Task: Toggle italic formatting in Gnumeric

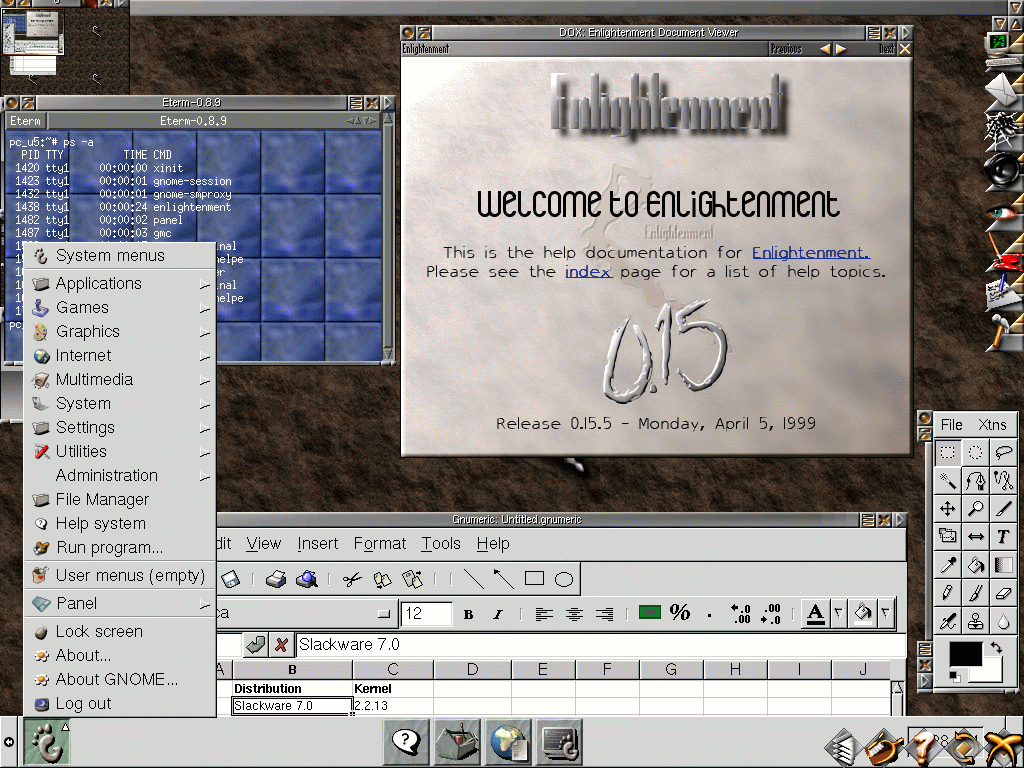Action: pyautogui.click(x=498, y=614)
